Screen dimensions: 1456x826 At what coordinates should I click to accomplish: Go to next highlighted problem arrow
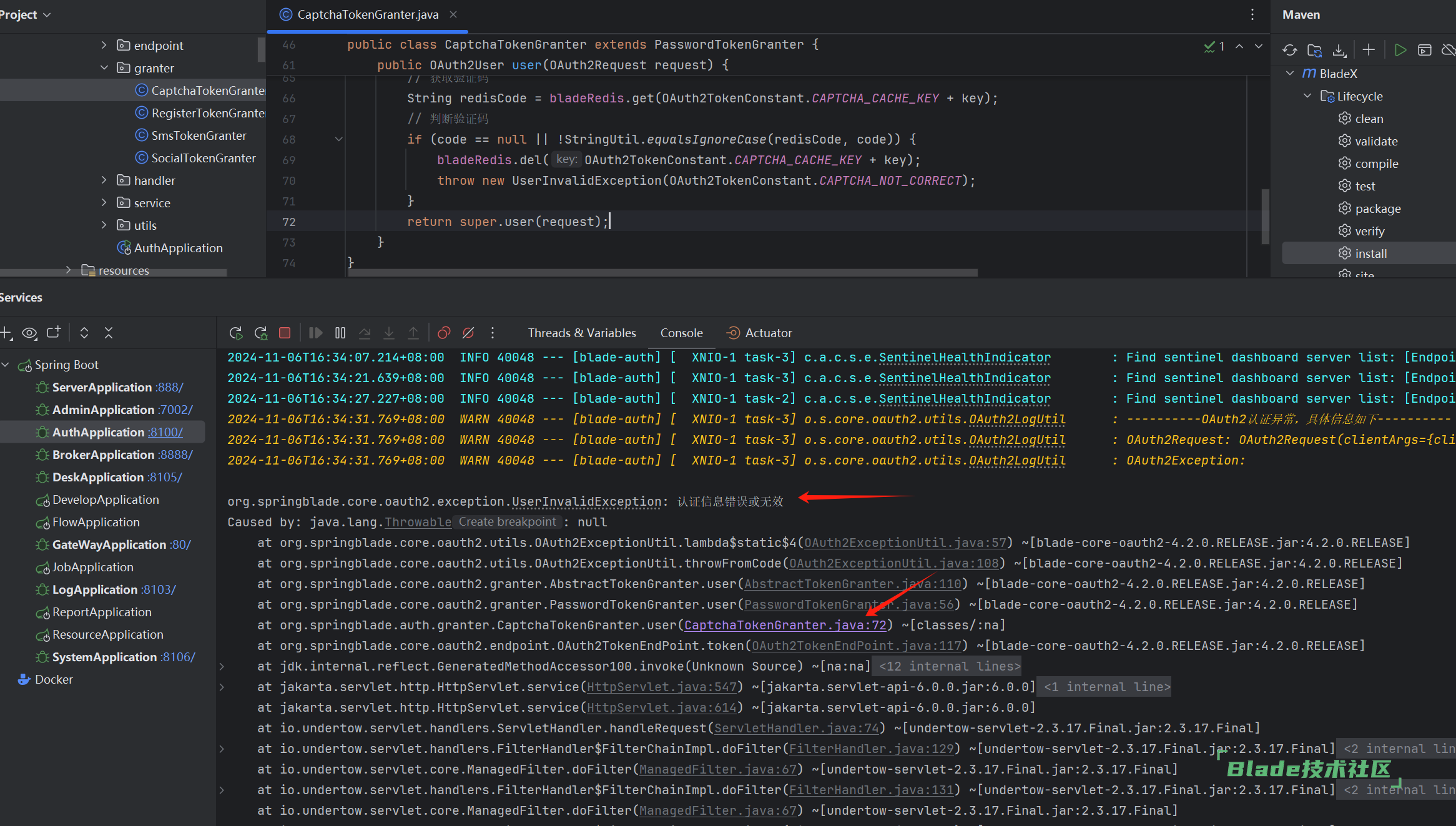pyautogui.click(x=1259, y=46)
